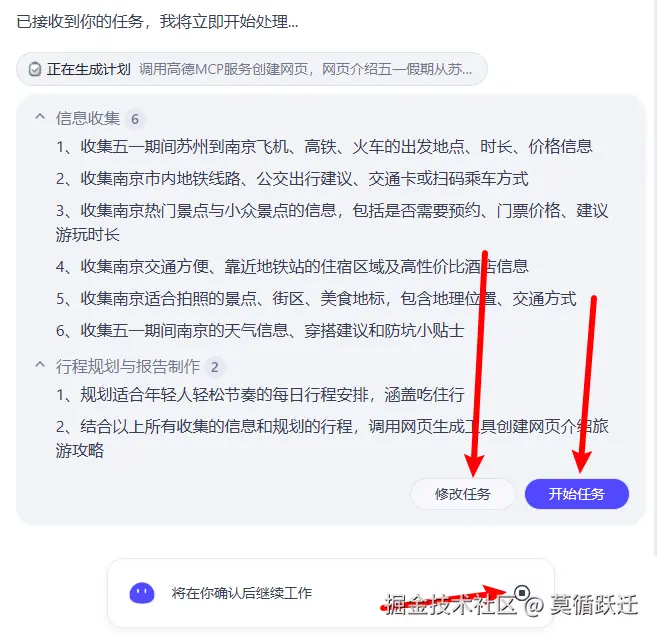Open the 正在生成计划 plan pill
The image size is (657, 636).
coord(252,69)
